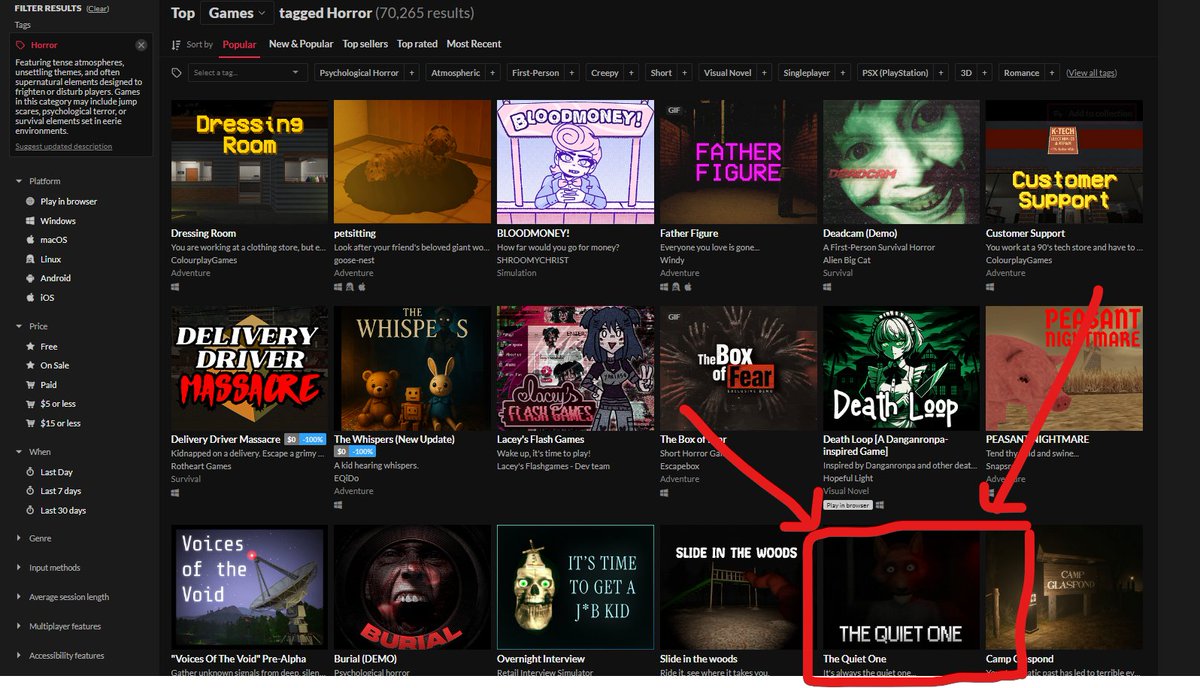
Task: Add the Atmospheric tag with plus
Action: [x=493, y=73]
